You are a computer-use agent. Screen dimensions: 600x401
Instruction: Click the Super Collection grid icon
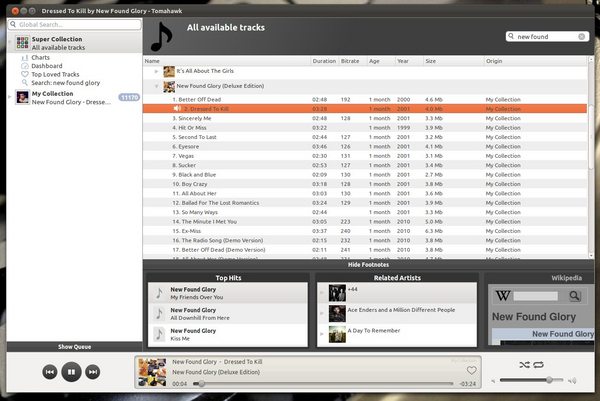click(x=22, y=42)
